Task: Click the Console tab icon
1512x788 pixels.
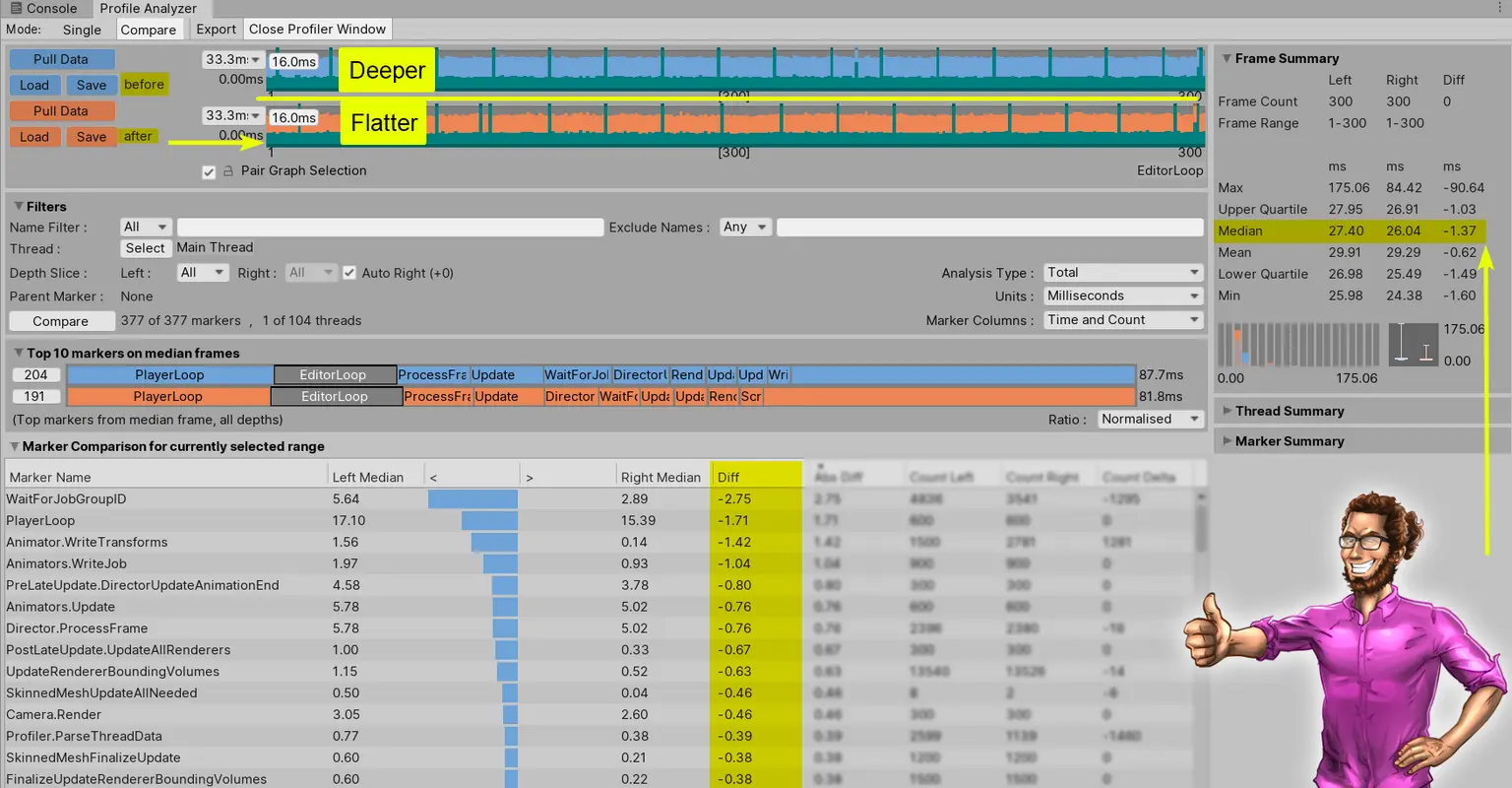Action: click(x=16, y=8)
